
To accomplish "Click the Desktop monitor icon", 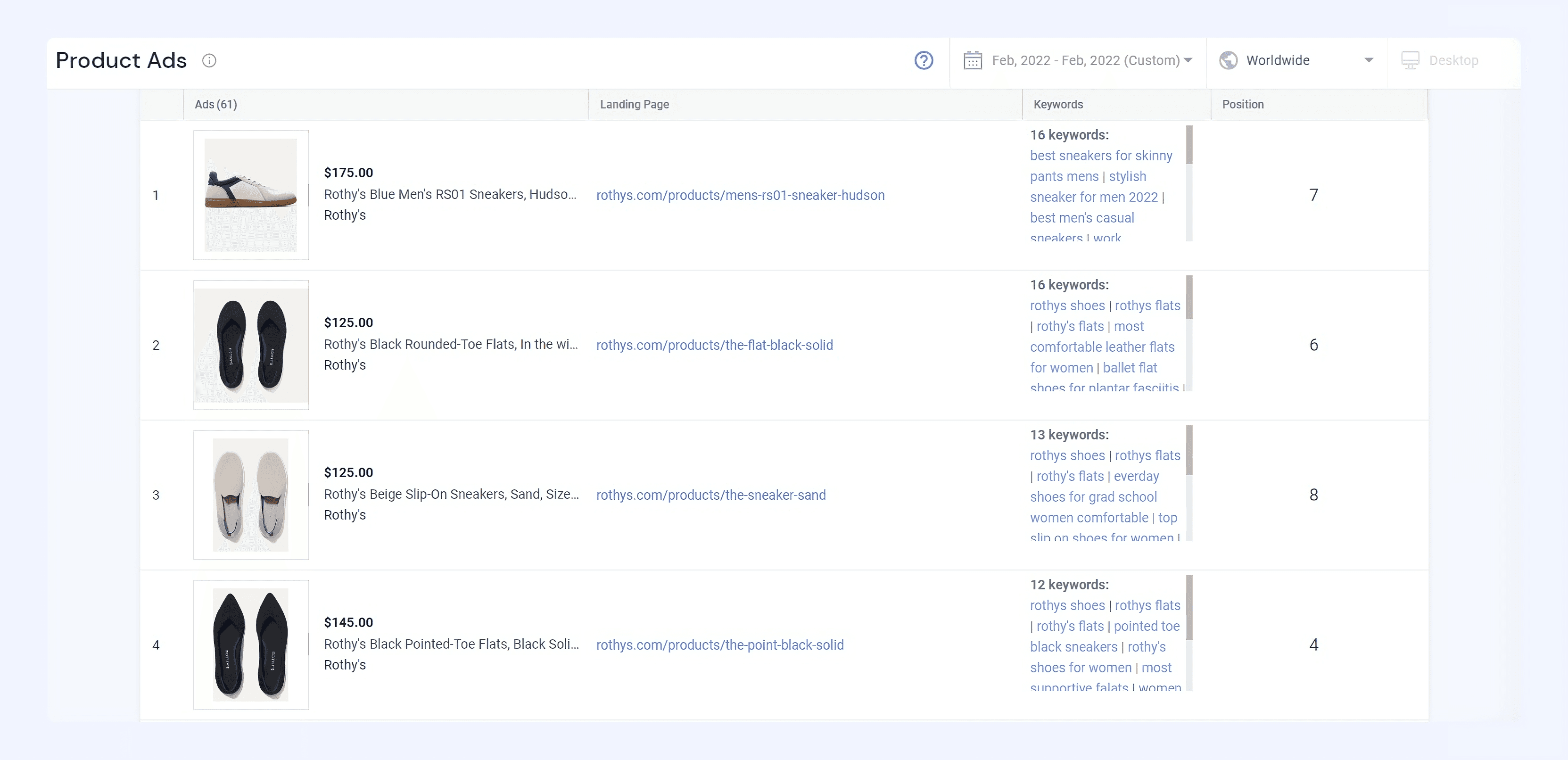I will [x=1410, y=60].
